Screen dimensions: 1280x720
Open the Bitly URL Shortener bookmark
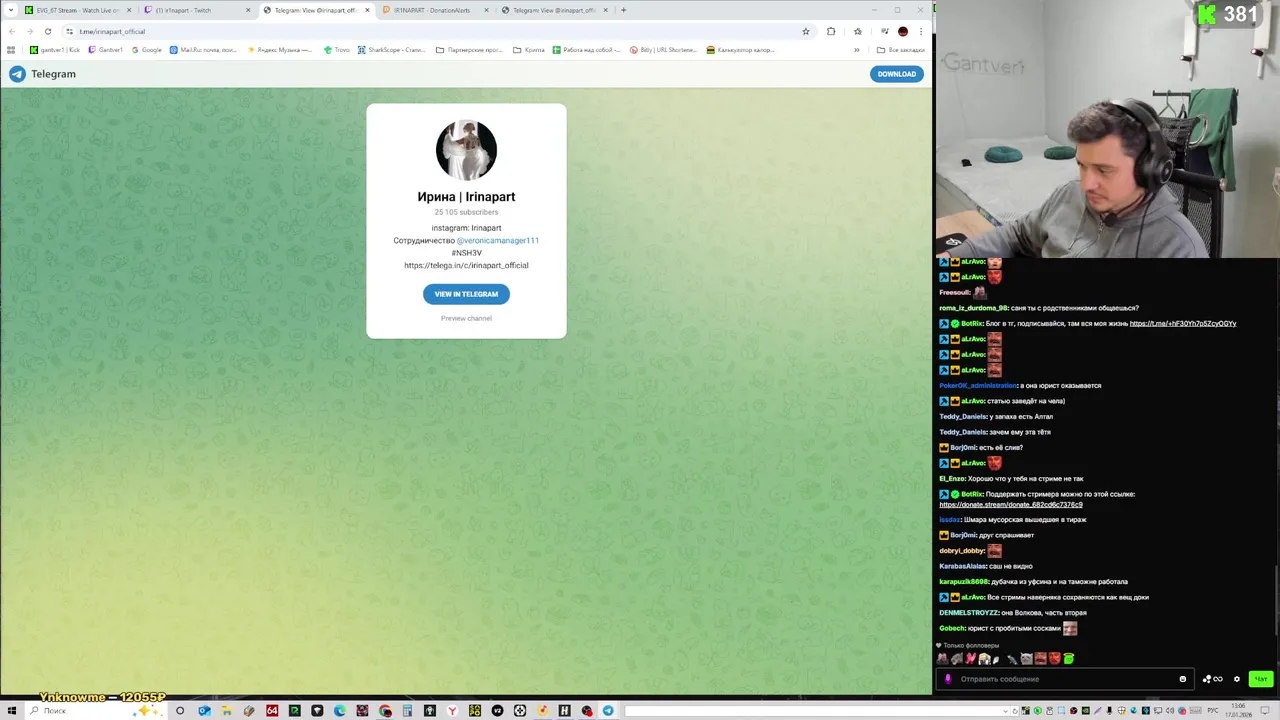click(x=663, y=50)
